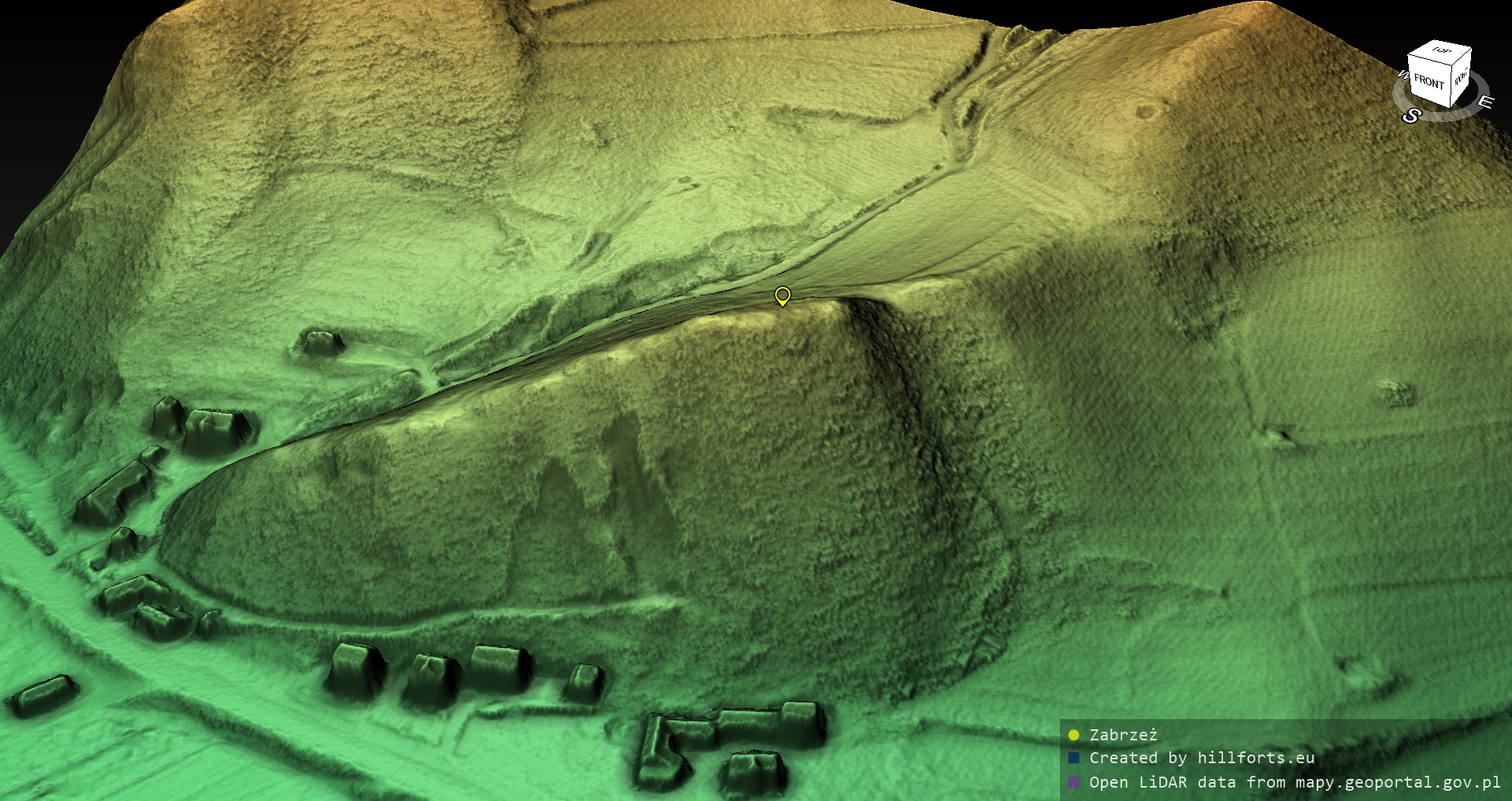Click the purple legend square
The height and width of the screenshot is (801, 1512).
(1073, 783)
